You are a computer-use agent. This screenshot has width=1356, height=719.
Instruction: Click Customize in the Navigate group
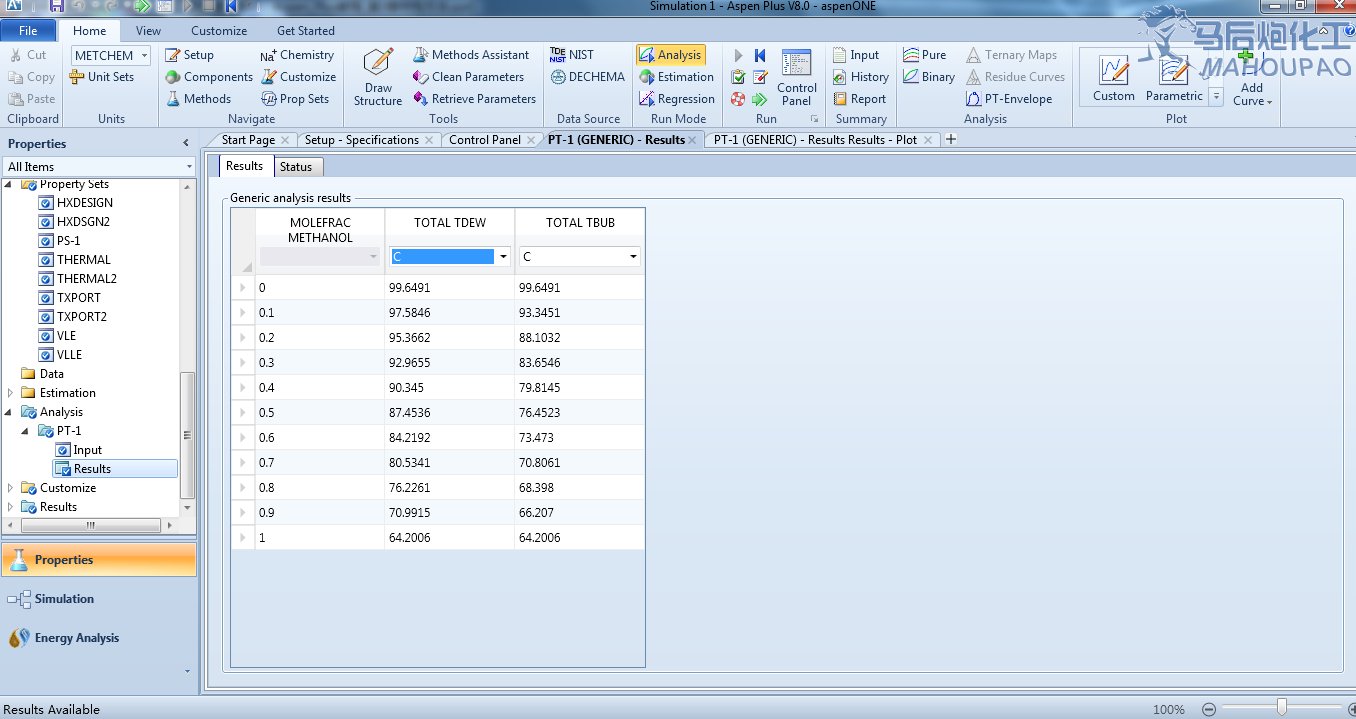point(298,77)
